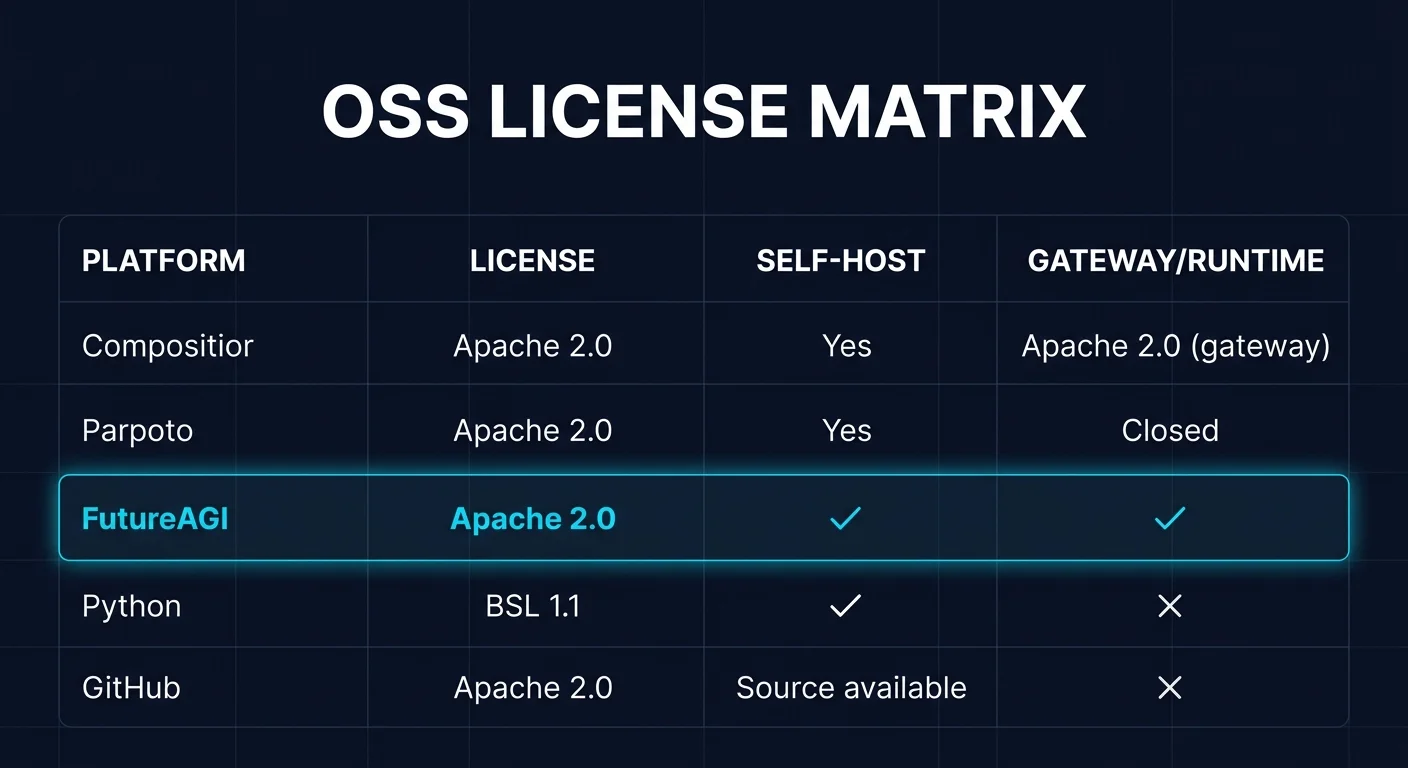1408x768 pixels.
Task: Click FutureAGI gateway/runtime checkmark icon
Action: point(1170,518)
